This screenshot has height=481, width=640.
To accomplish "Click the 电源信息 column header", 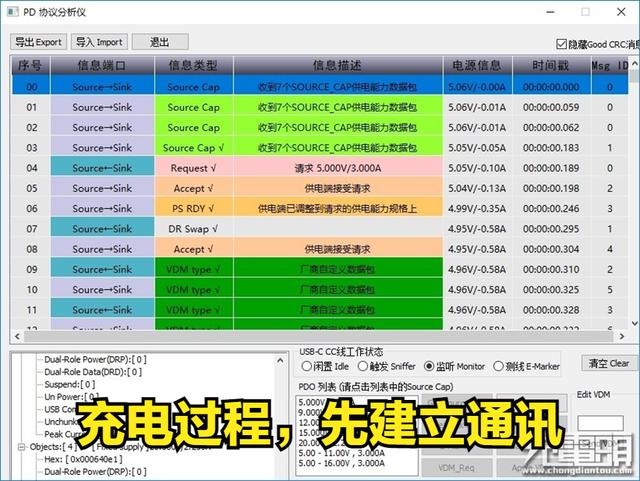I will tap(477, 65).
